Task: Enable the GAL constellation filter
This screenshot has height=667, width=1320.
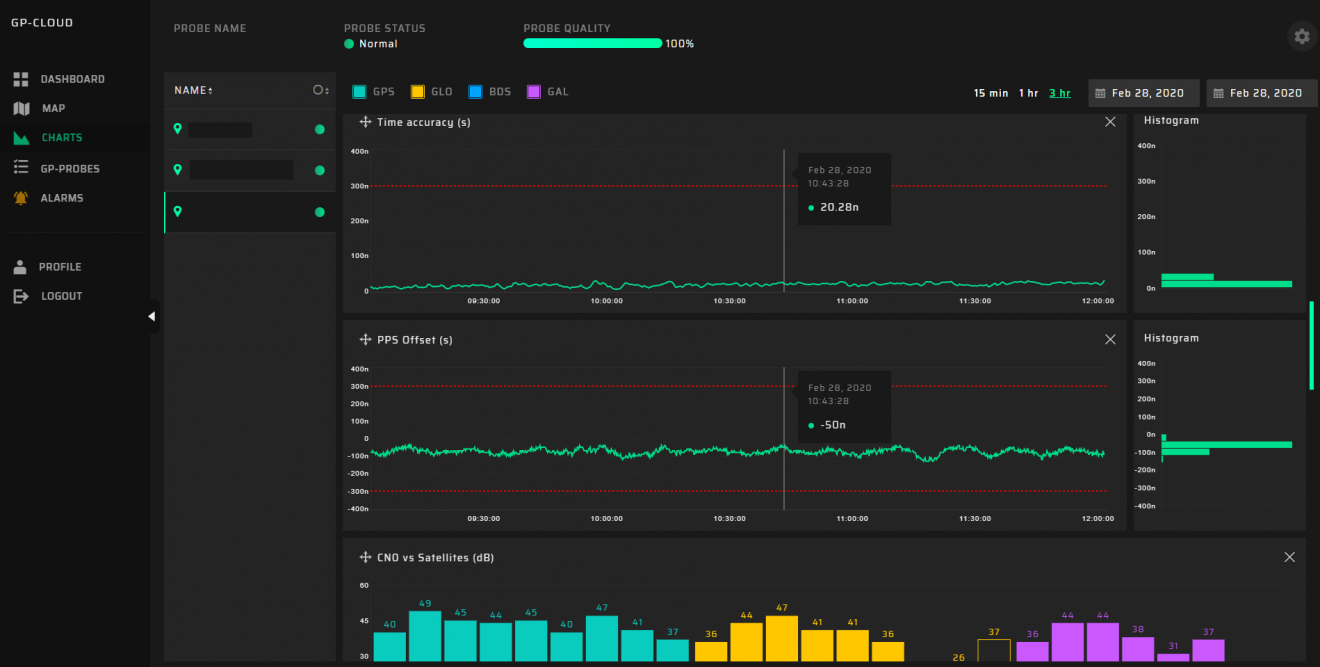Action: [533, 91]
